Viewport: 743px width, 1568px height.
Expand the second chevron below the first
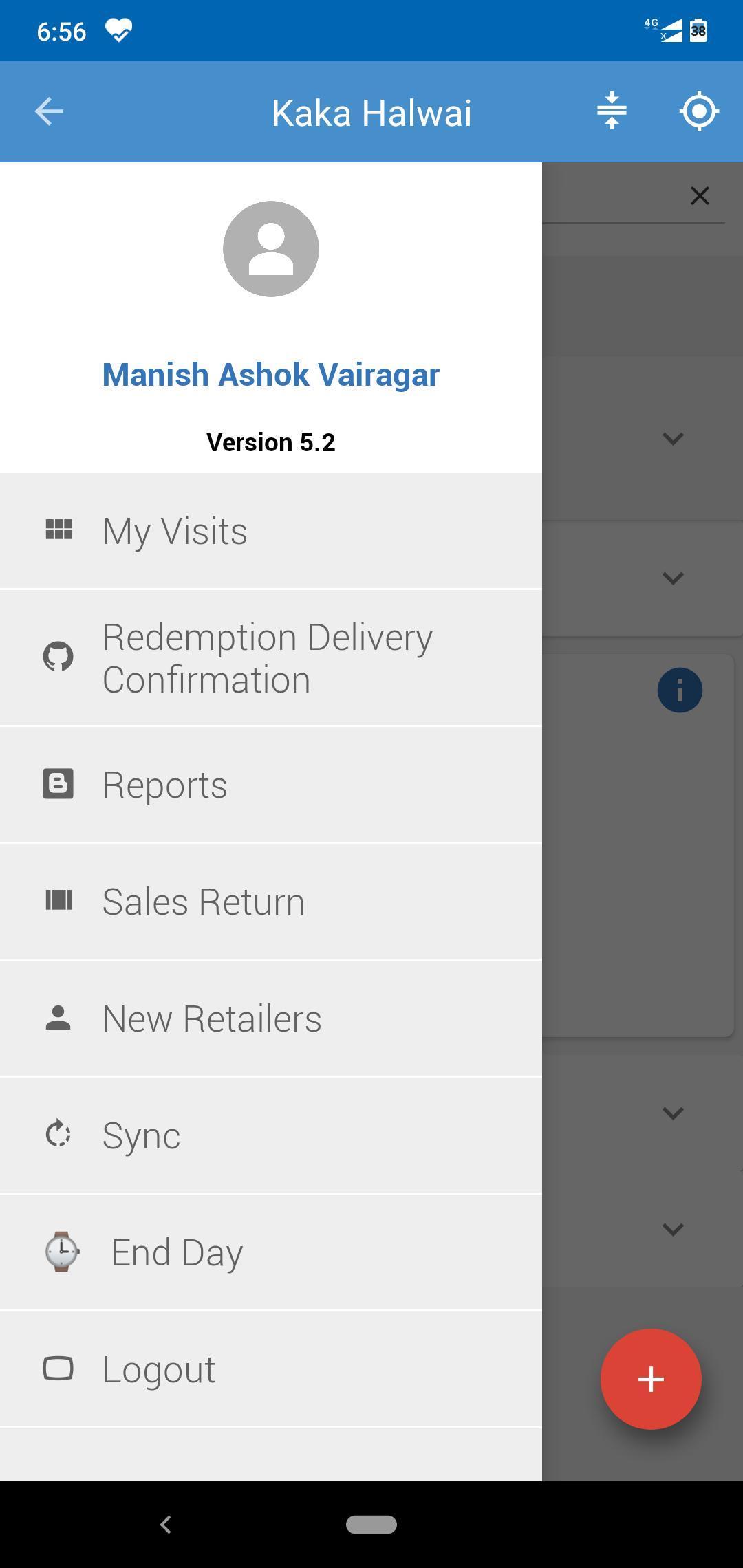pyautogui.click(x=673, y=578)
